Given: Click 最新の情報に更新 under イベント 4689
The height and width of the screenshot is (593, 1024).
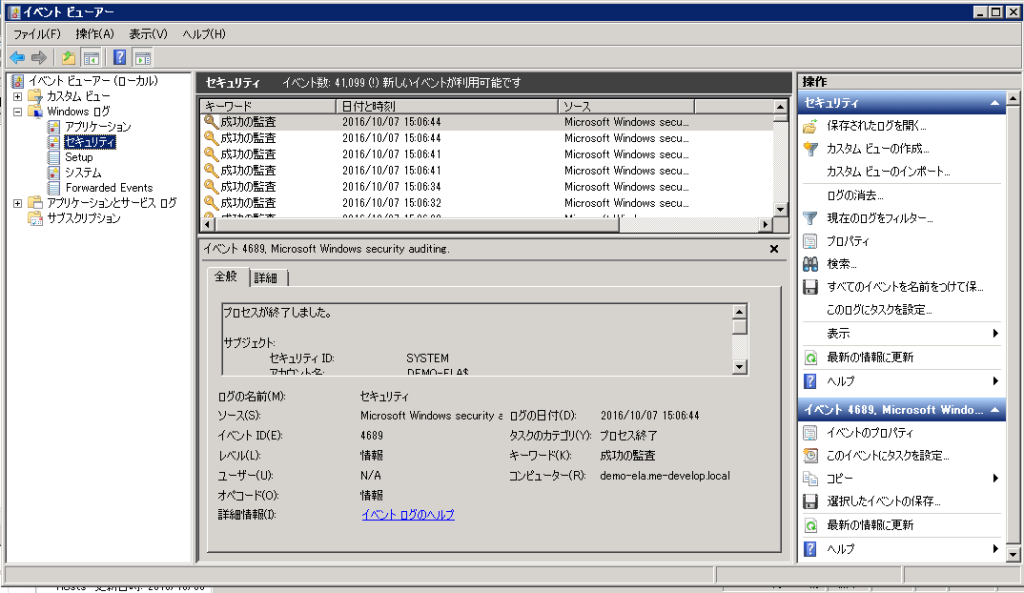Looking at the screenshot, I should (x=870, y=525).
